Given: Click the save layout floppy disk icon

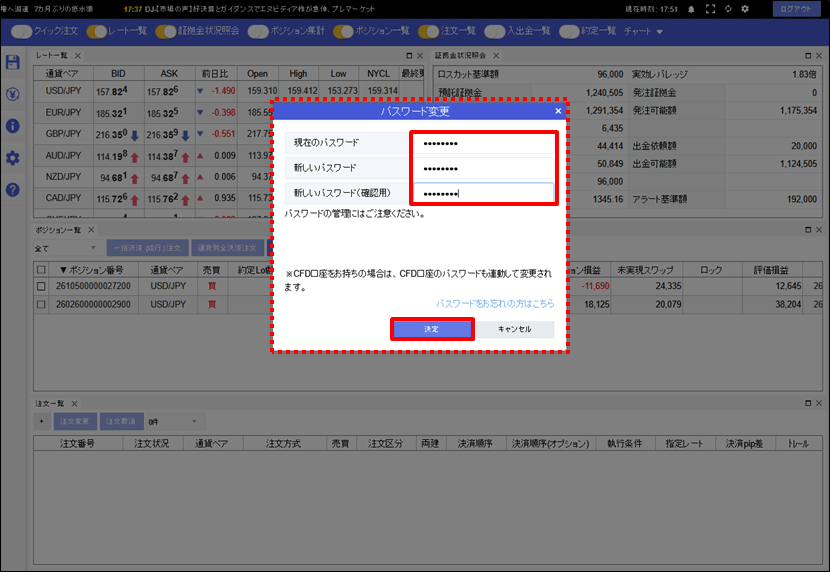Looking at the screenshot, I should coord(13,62).
